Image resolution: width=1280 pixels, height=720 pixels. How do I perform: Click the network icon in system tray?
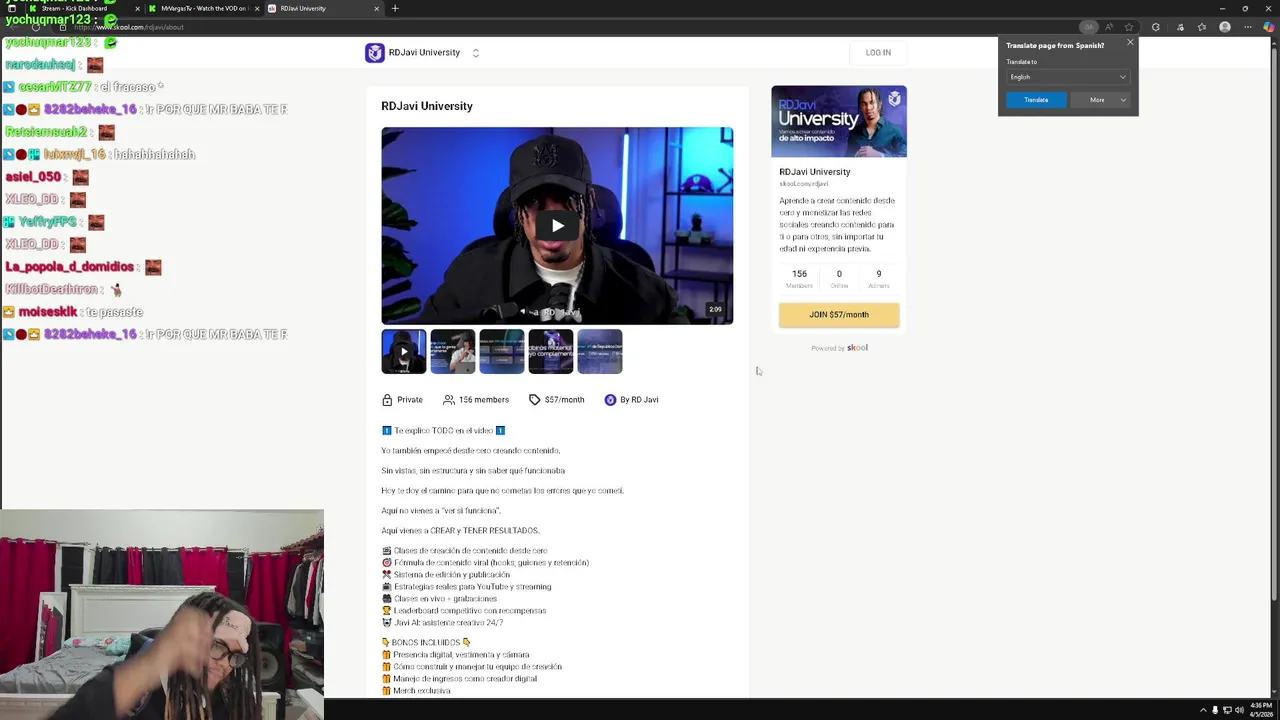pyautogui.click(x=1227, y=710)
